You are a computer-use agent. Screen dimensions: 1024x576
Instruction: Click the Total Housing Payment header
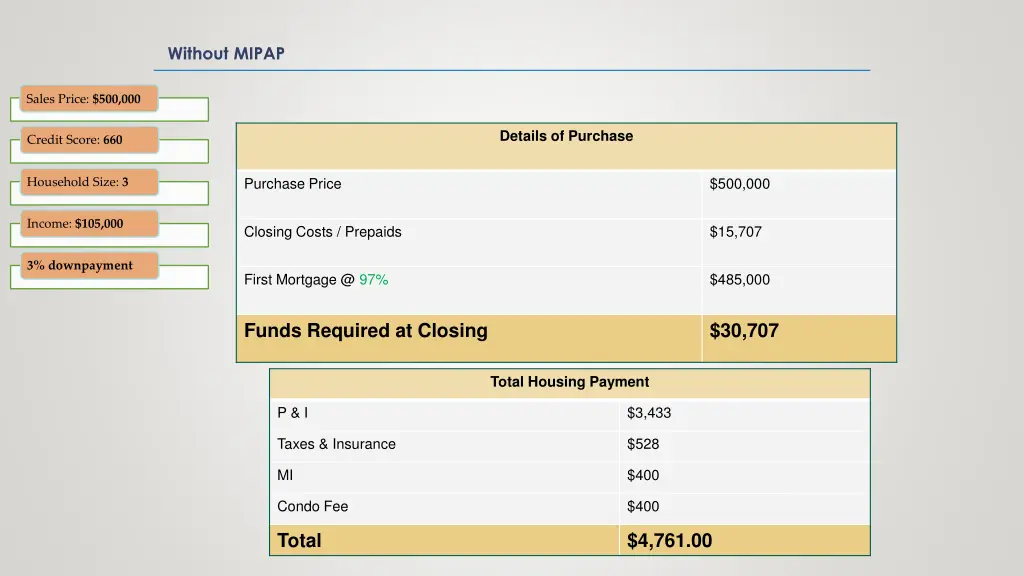tap(569, 382)
